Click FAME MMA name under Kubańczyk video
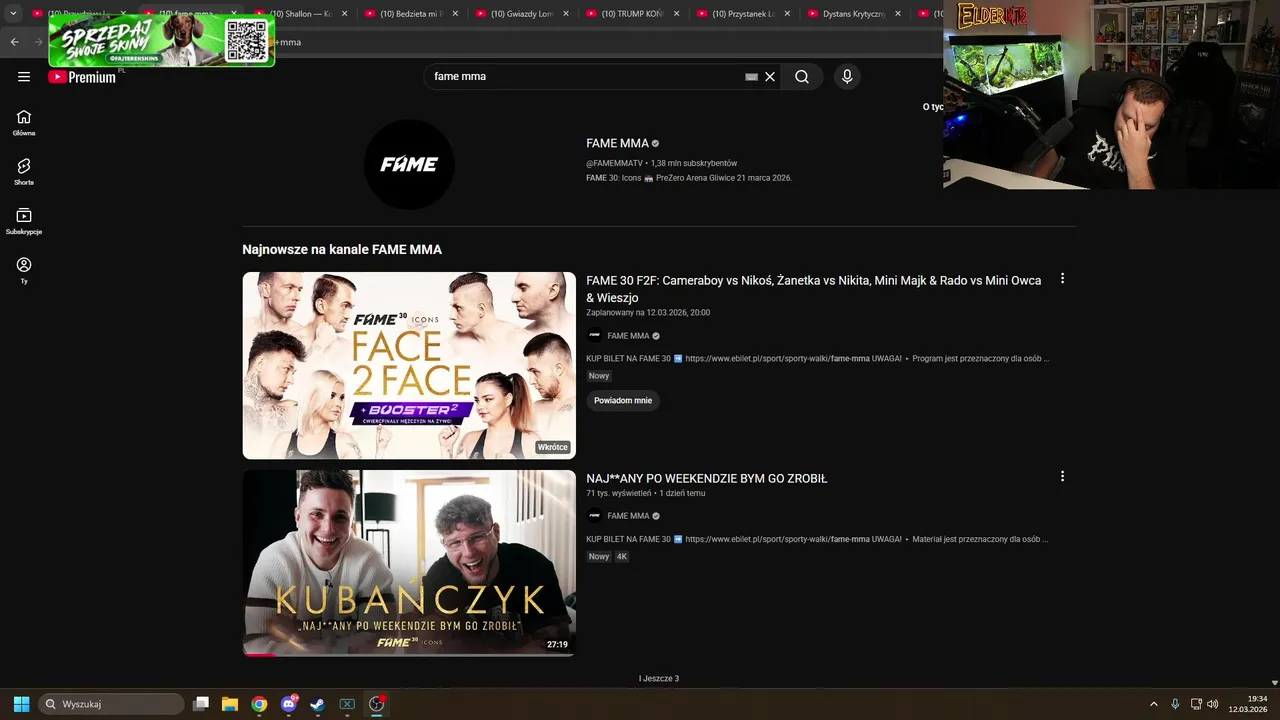The image size is (1280, 720). click(x=628, y=516)
